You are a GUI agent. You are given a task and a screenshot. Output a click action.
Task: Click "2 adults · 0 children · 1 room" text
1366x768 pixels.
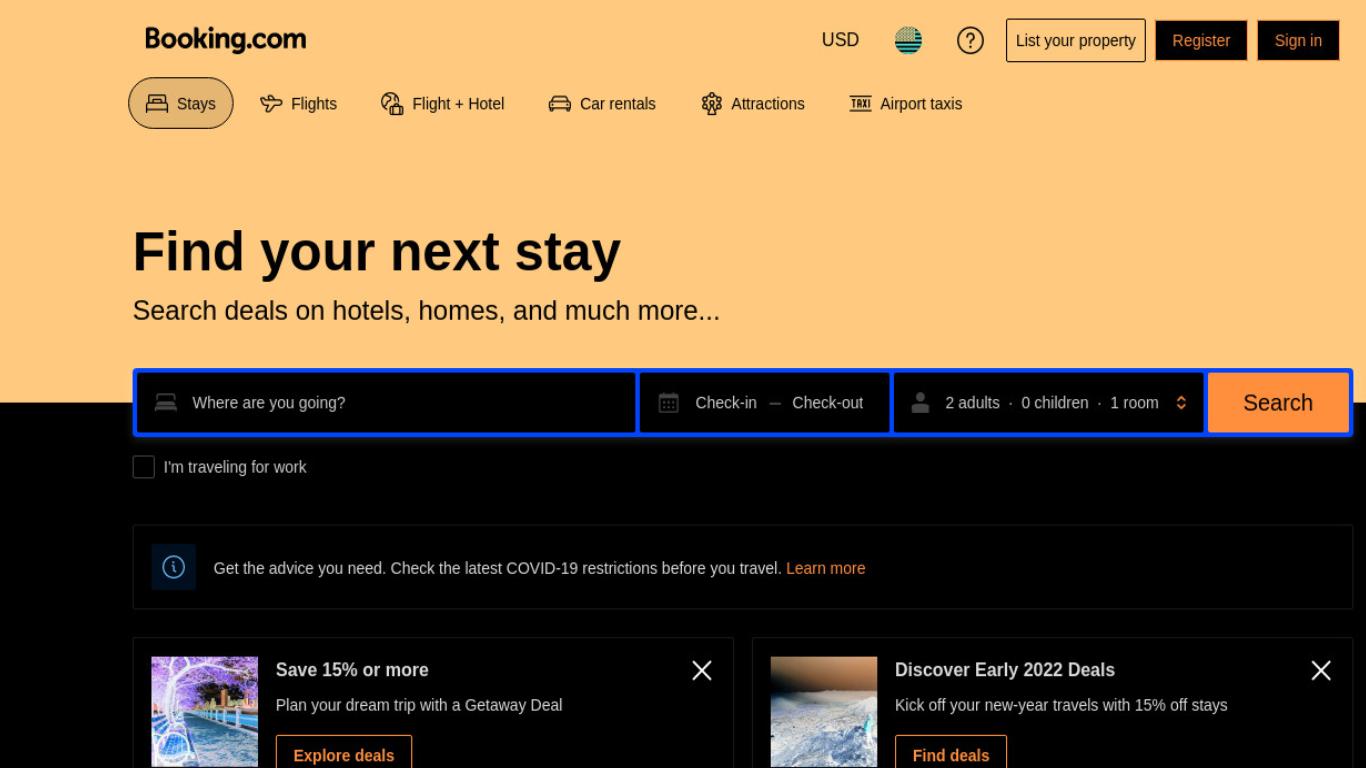click(x=1052, y=402)
